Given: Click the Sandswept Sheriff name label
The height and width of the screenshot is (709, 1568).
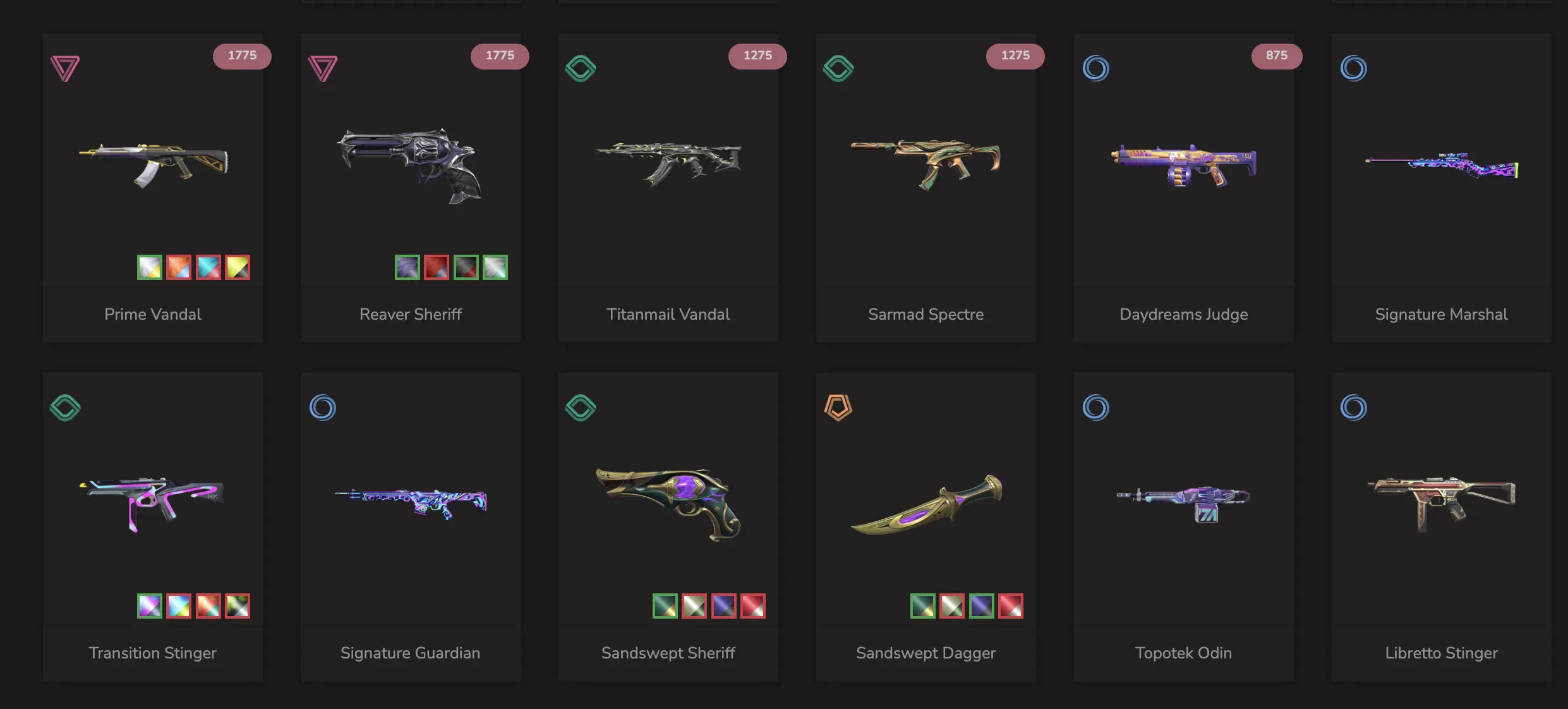Looking at the screenshot, I should (x=668, y=653).
